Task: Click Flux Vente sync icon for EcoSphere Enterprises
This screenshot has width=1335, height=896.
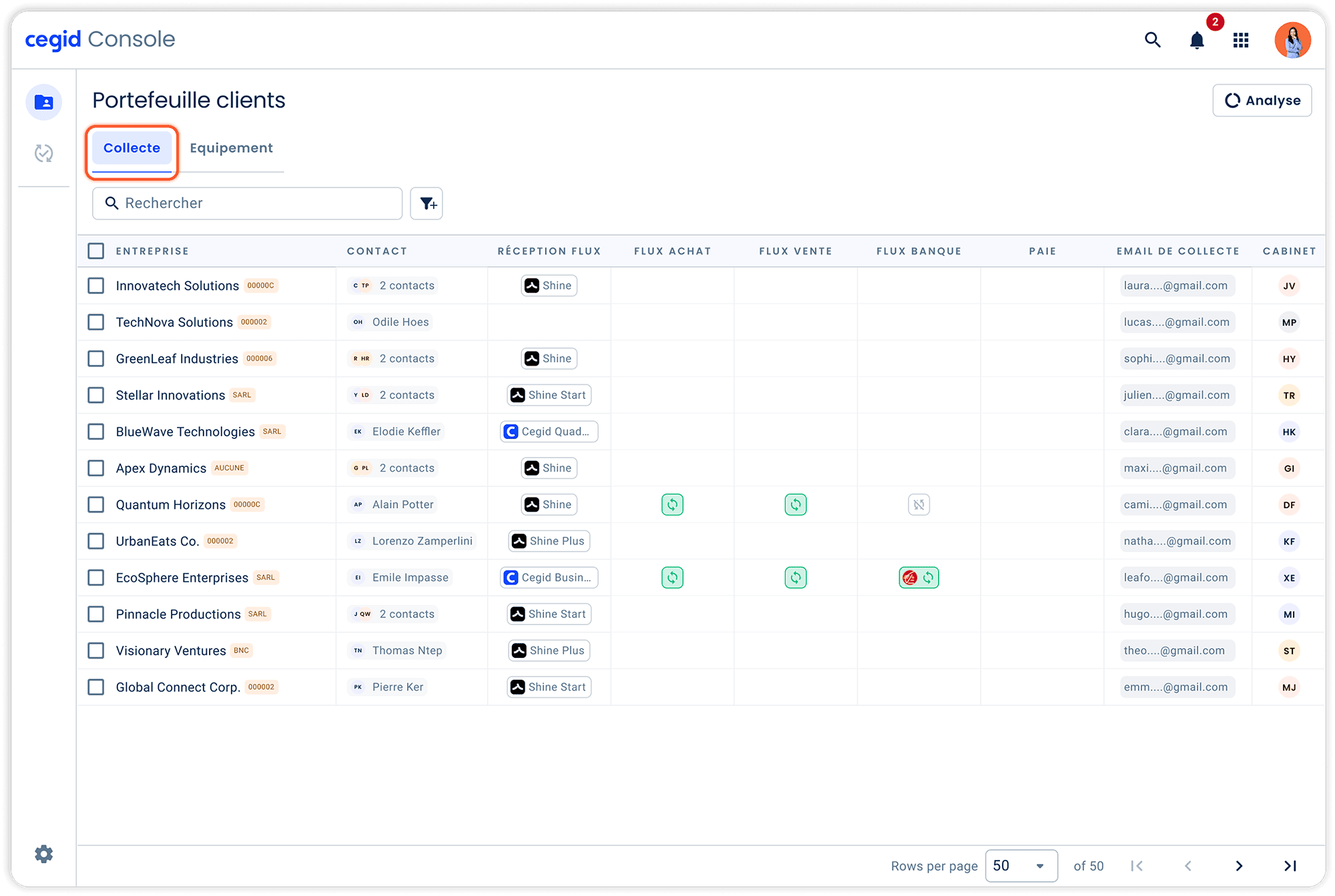Action: 796,578
